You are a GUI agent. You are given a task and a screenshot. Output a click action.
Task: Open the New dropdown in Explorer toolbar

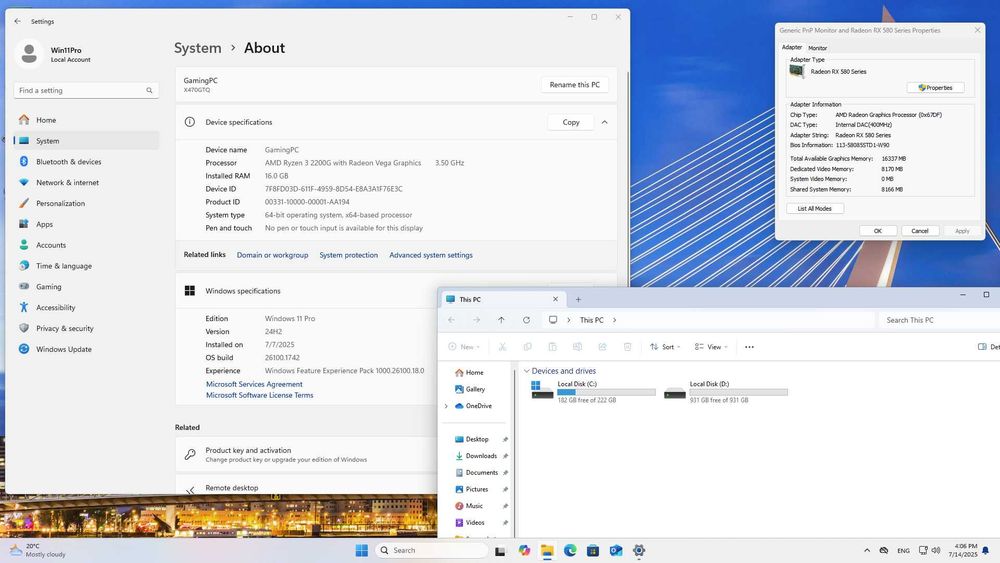pos(464,347)
